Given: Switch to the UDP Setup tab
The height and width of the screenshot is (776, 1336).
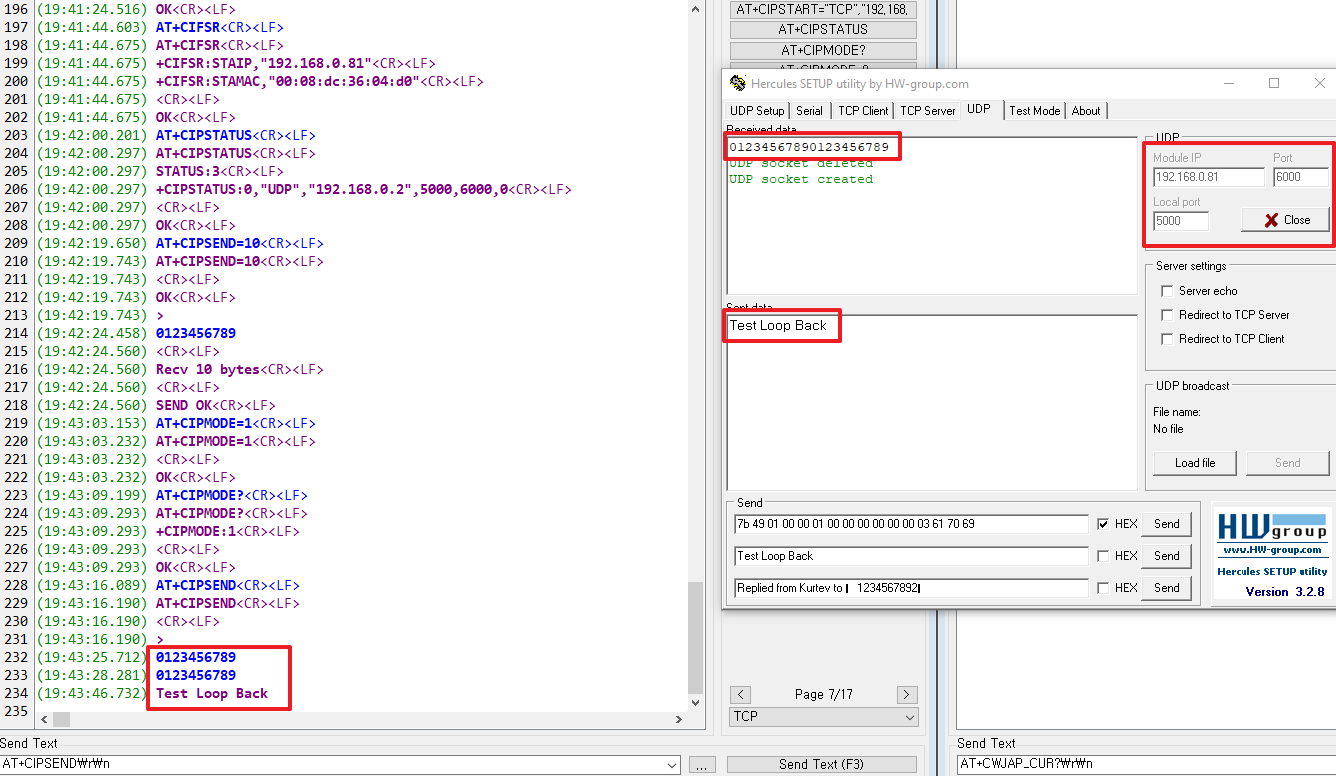Looking at the screenshot, I should [757, 111].
